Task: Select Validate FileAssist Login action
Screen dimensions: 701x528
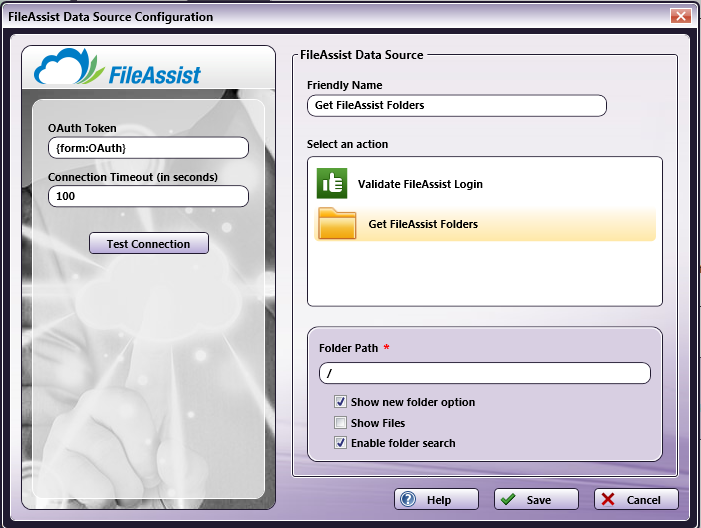Action: tap(485, 184)
